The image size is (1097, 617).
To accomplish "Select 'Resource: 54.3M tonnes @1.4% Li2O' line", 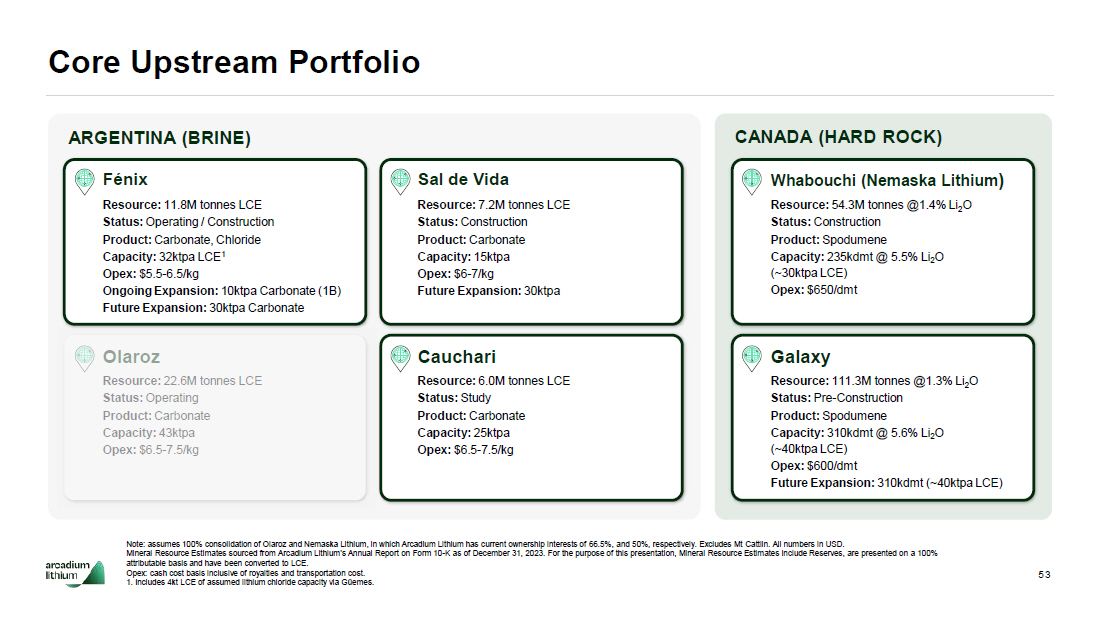I will coord(871,205).
